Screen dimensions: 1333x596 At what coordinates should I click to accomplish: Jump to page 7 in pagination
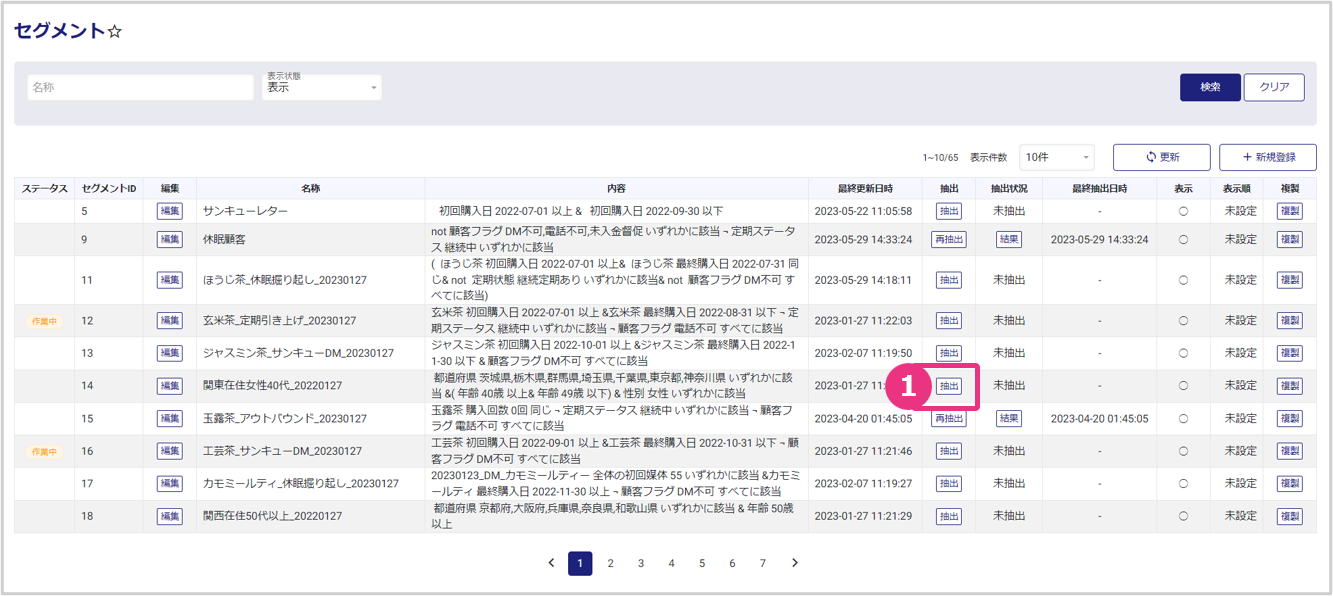(x=762, y=563)
